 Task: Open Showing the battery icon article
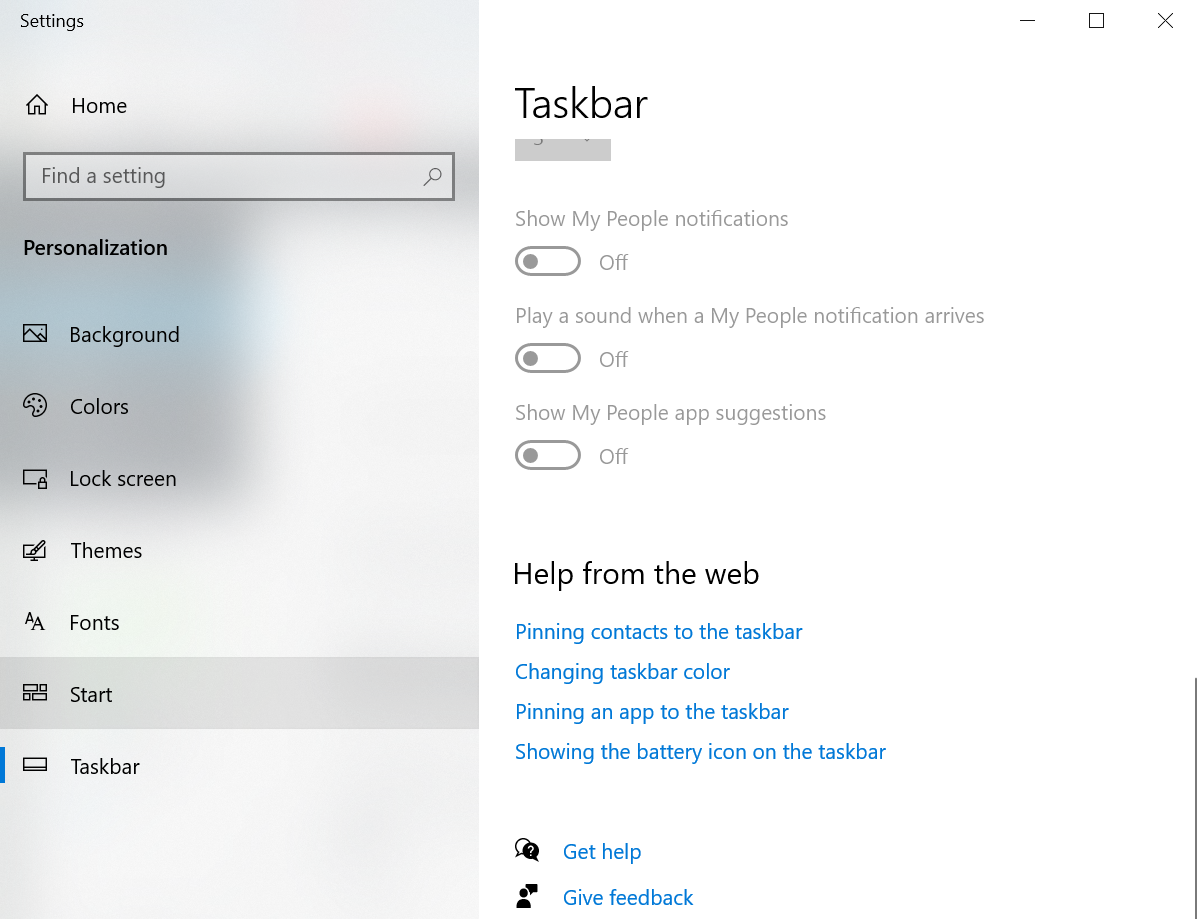[x=700, y=751]
